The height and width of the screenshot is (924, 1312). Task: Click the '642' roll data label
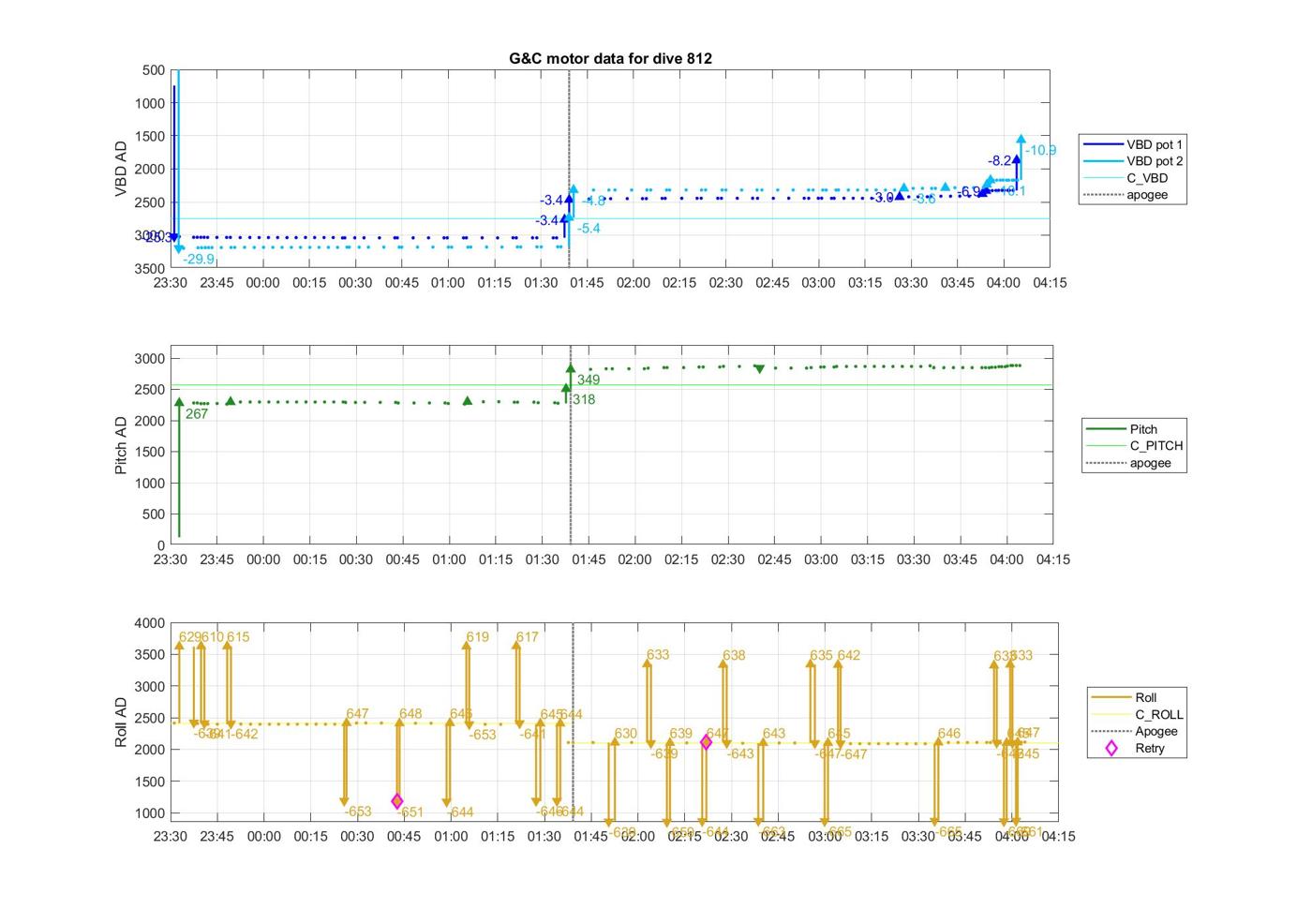[x=849, y=656]
